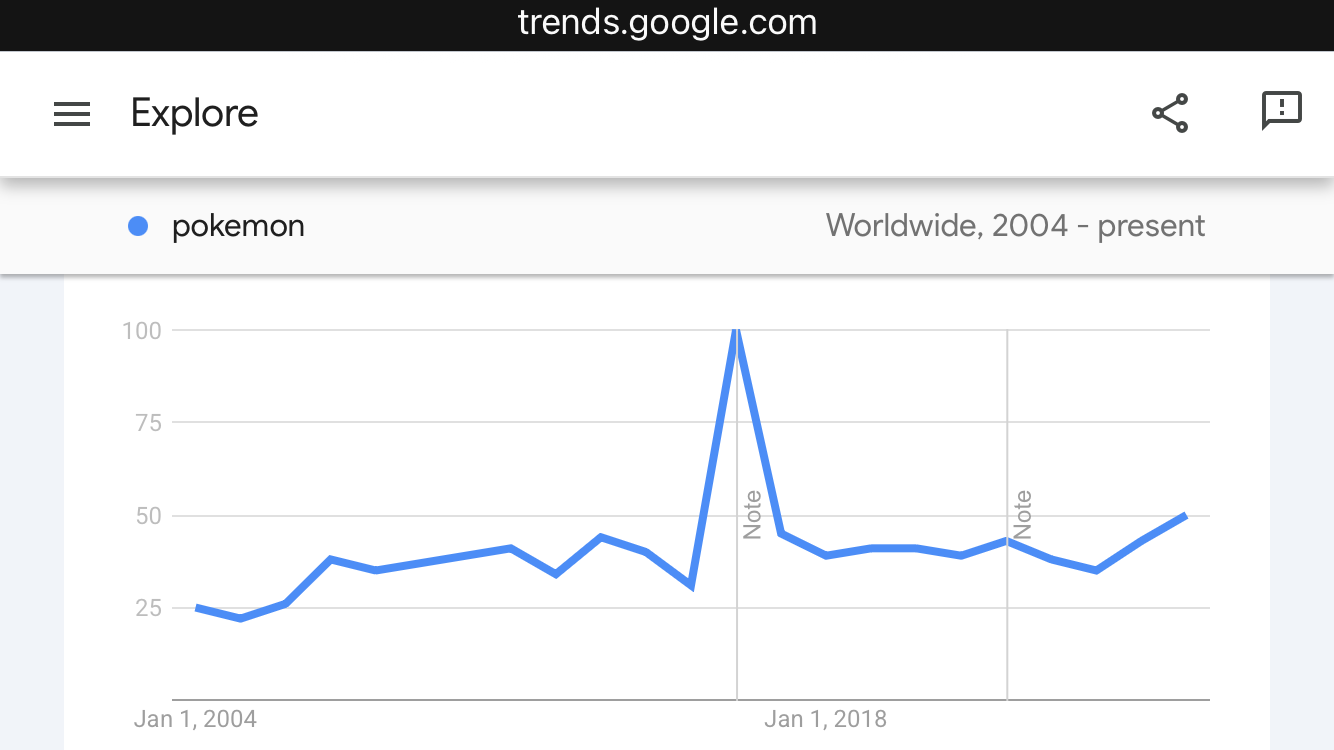Click the 25 y-axis label

tap(149, 608)
